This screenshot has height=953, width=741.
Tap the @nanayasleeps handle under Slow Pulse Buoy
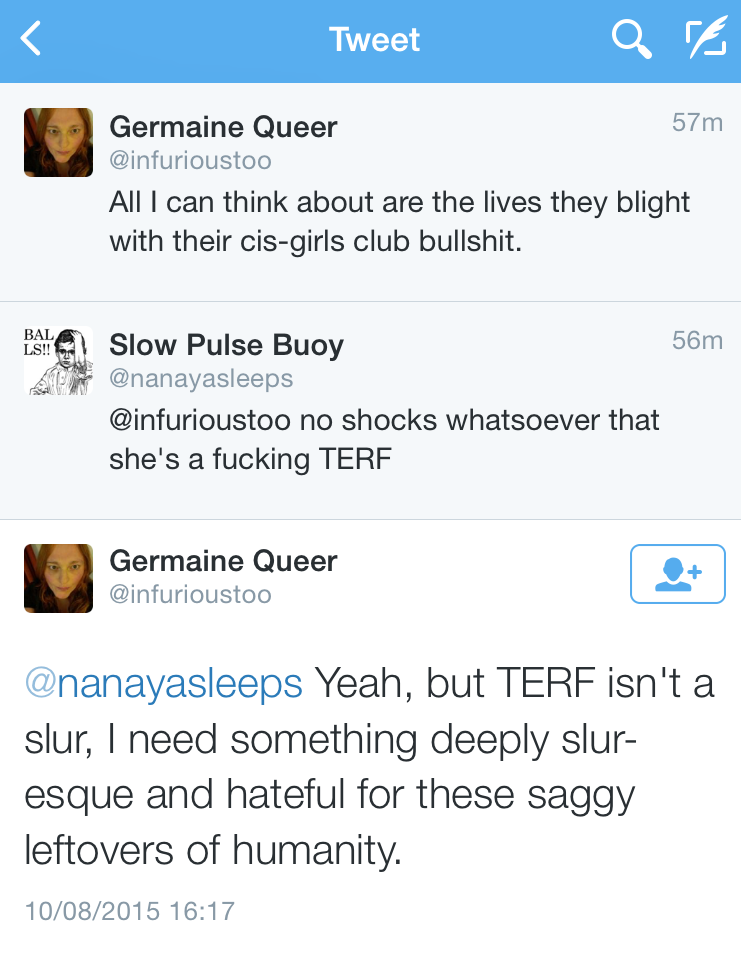click(x=200, y=378)
